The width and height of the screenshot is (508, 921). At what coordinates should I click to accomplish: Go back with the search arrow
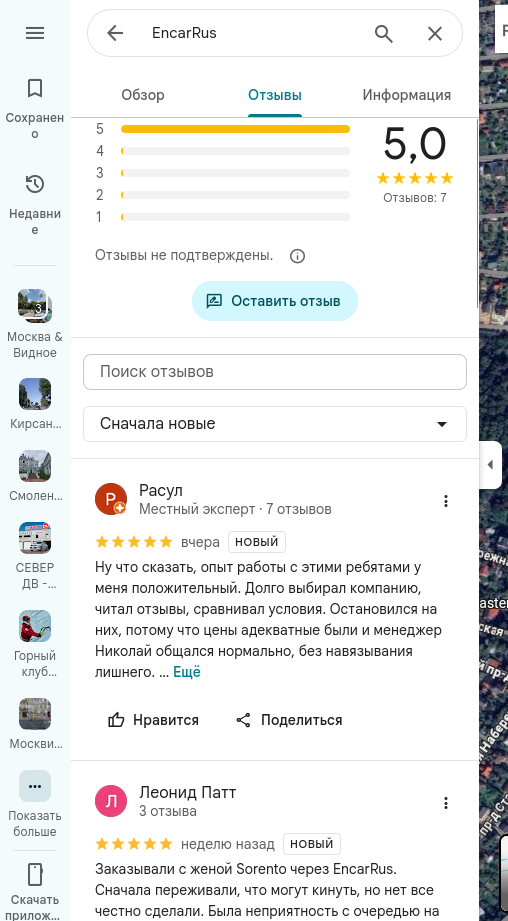115,33
